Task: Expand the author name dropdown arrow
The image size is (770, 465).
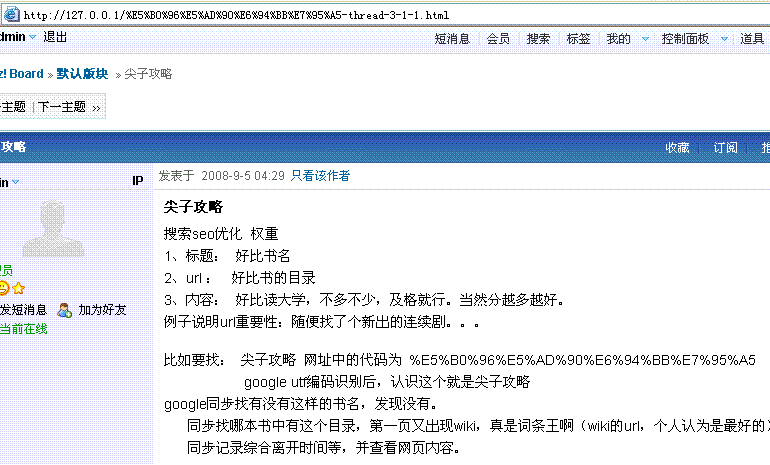Action: [x=16, y=182]
